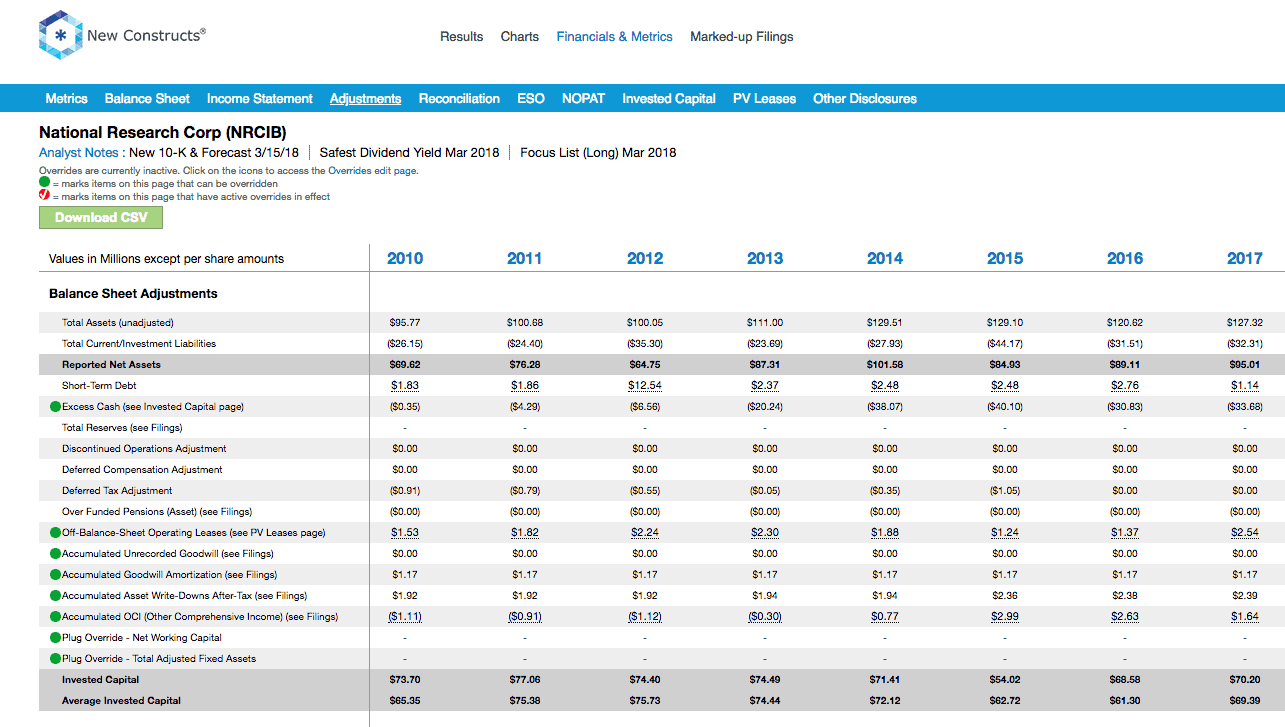The image size is (1285, 727).
Task: Click the New Constructs hexagon logo
Action: [60, 36]
